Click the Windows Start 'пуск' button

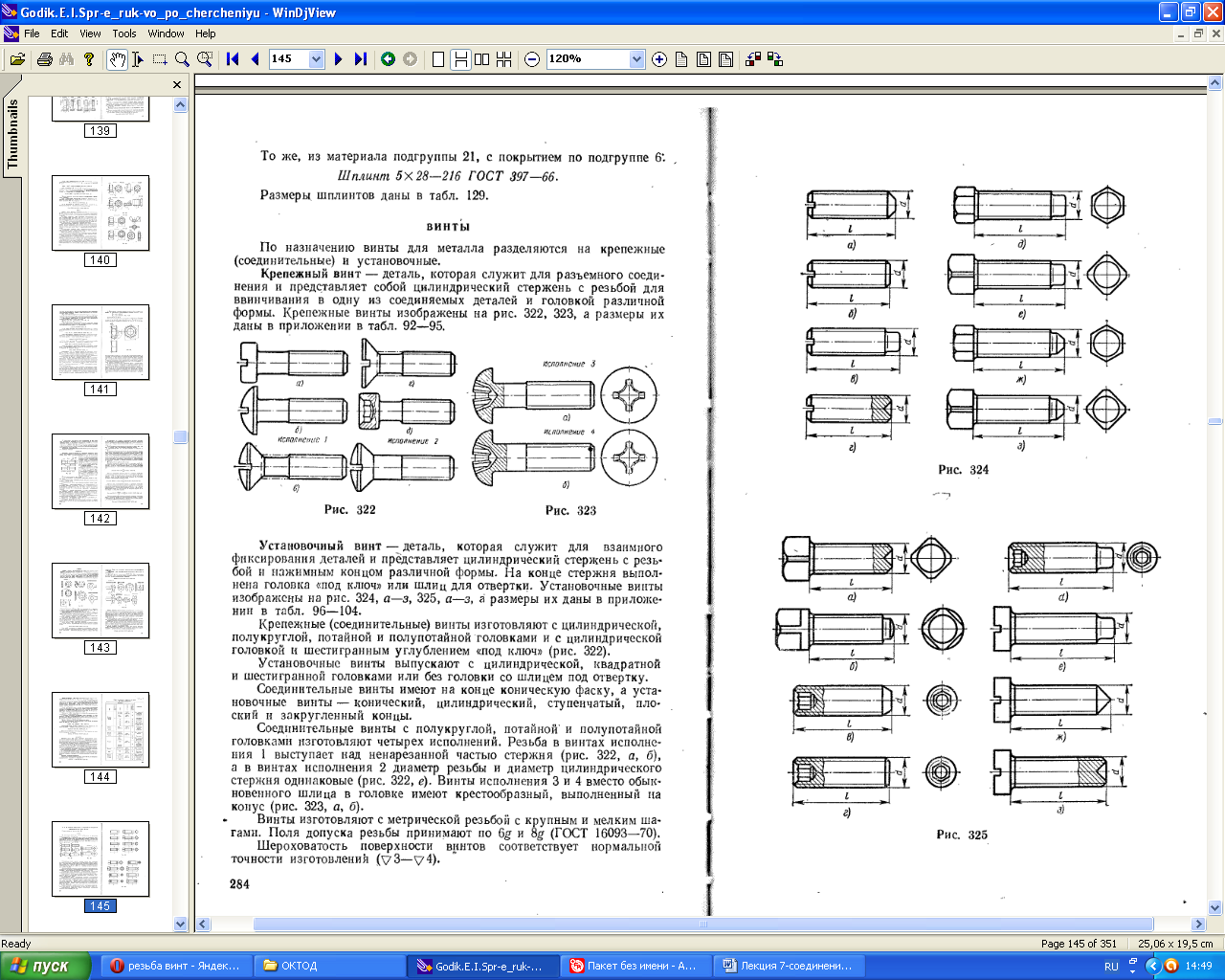coord(45,966)
